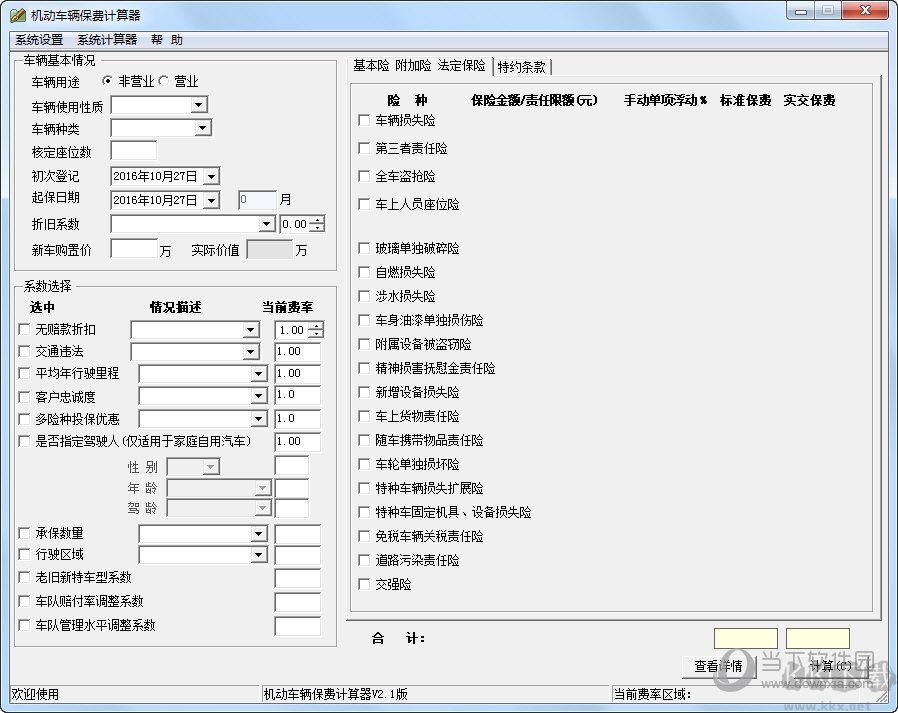Expand the 客户忠诚度 dropdown
898x713 pixels.
(x=258, y=396)
